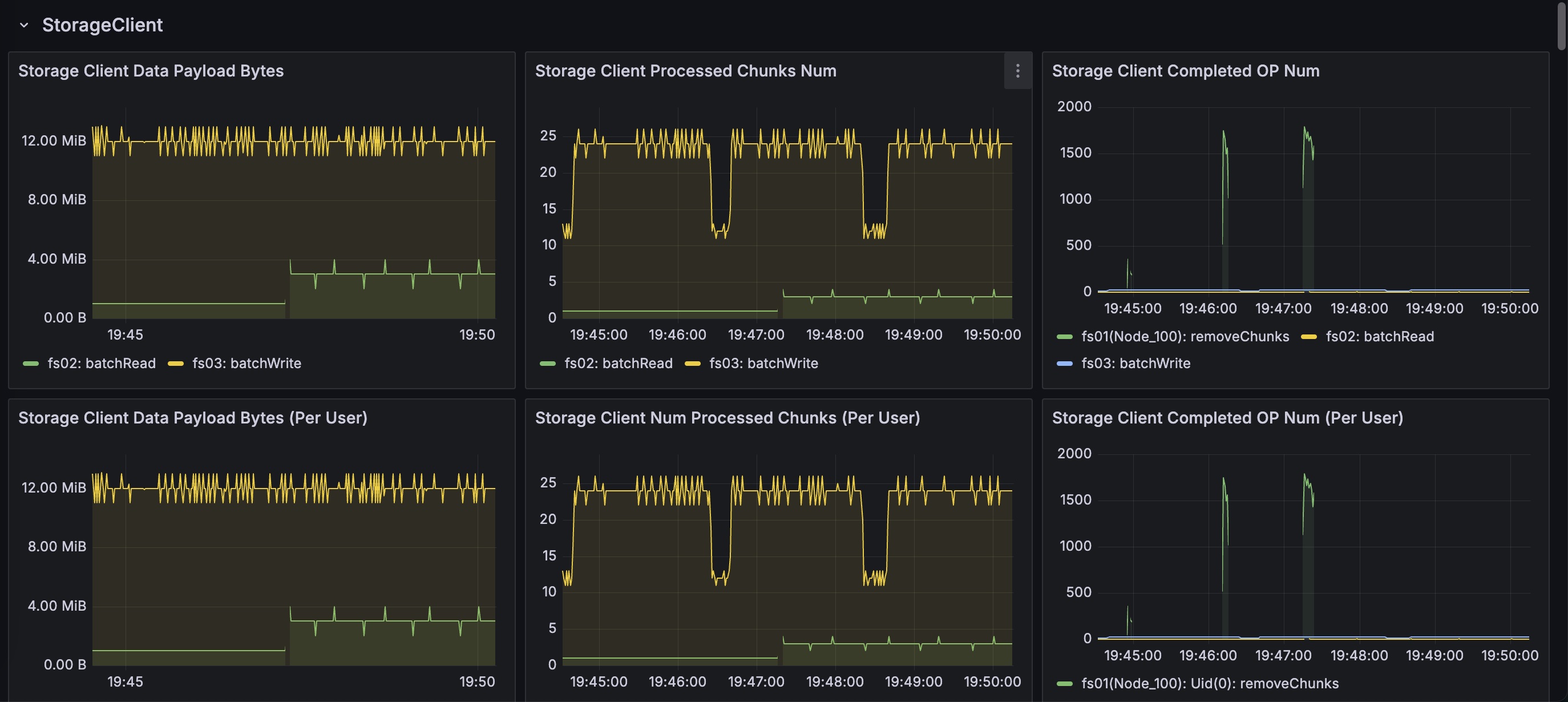Toggle fs01(Node_100): removeChunks legend entry
This screenshot has height=702, width=1568.
point(1185,336)
